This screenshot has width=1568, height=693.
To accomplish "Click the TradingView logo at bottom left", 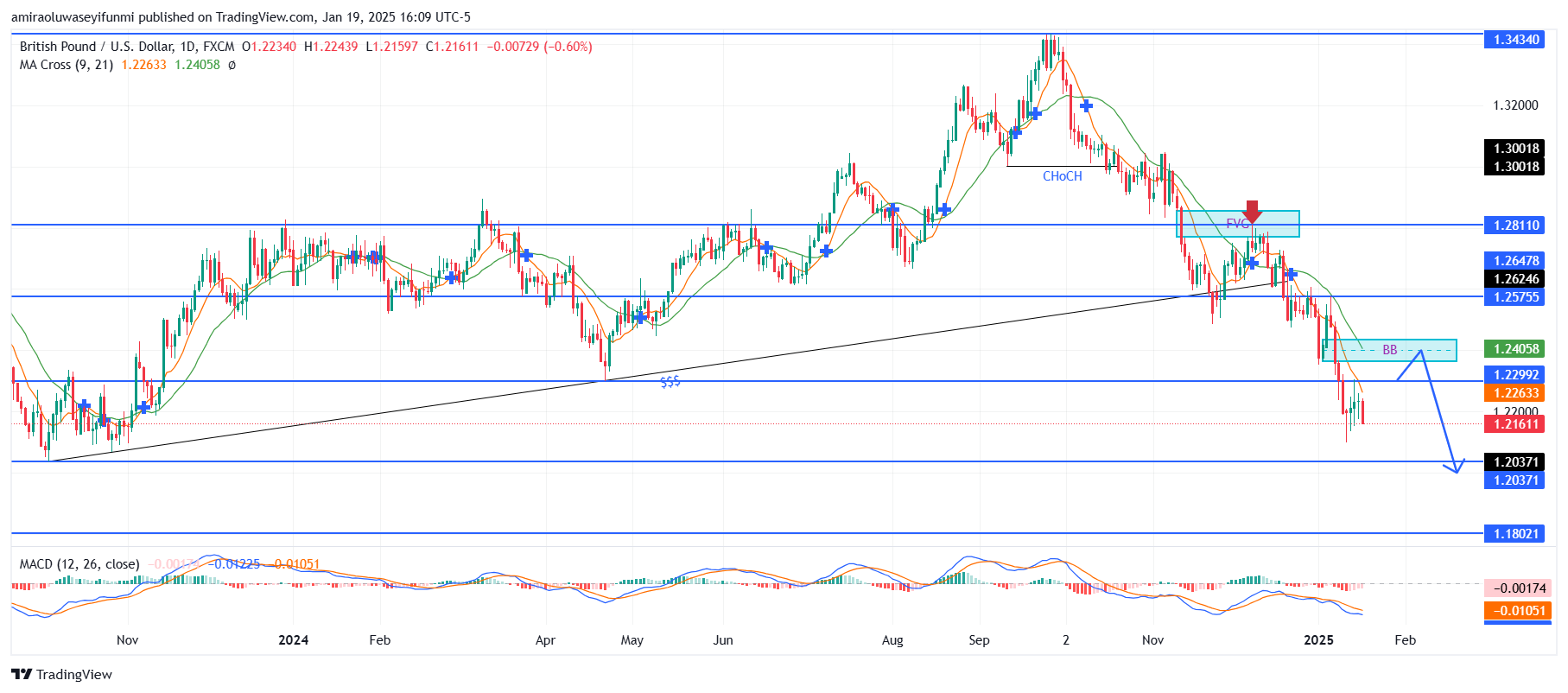I will 61,675.
